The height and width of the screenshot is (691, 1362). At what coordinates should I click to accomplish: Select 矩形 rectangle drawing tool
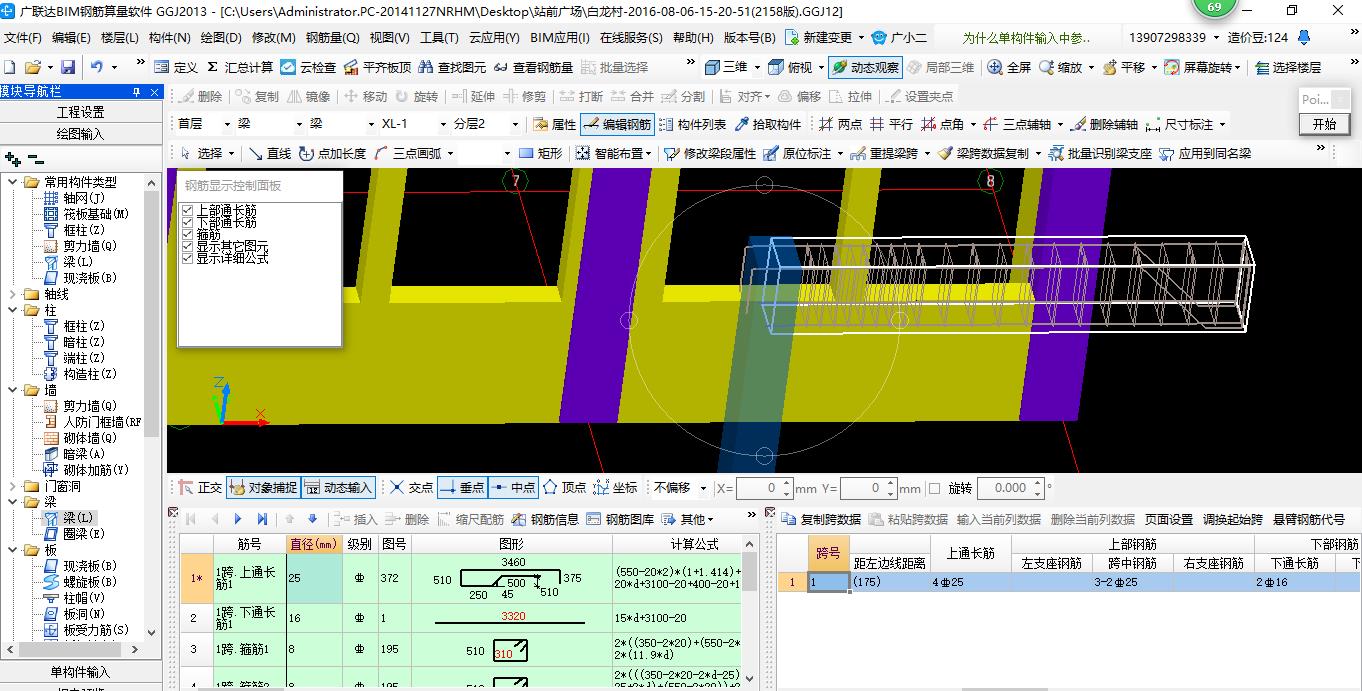pos(540,153)
